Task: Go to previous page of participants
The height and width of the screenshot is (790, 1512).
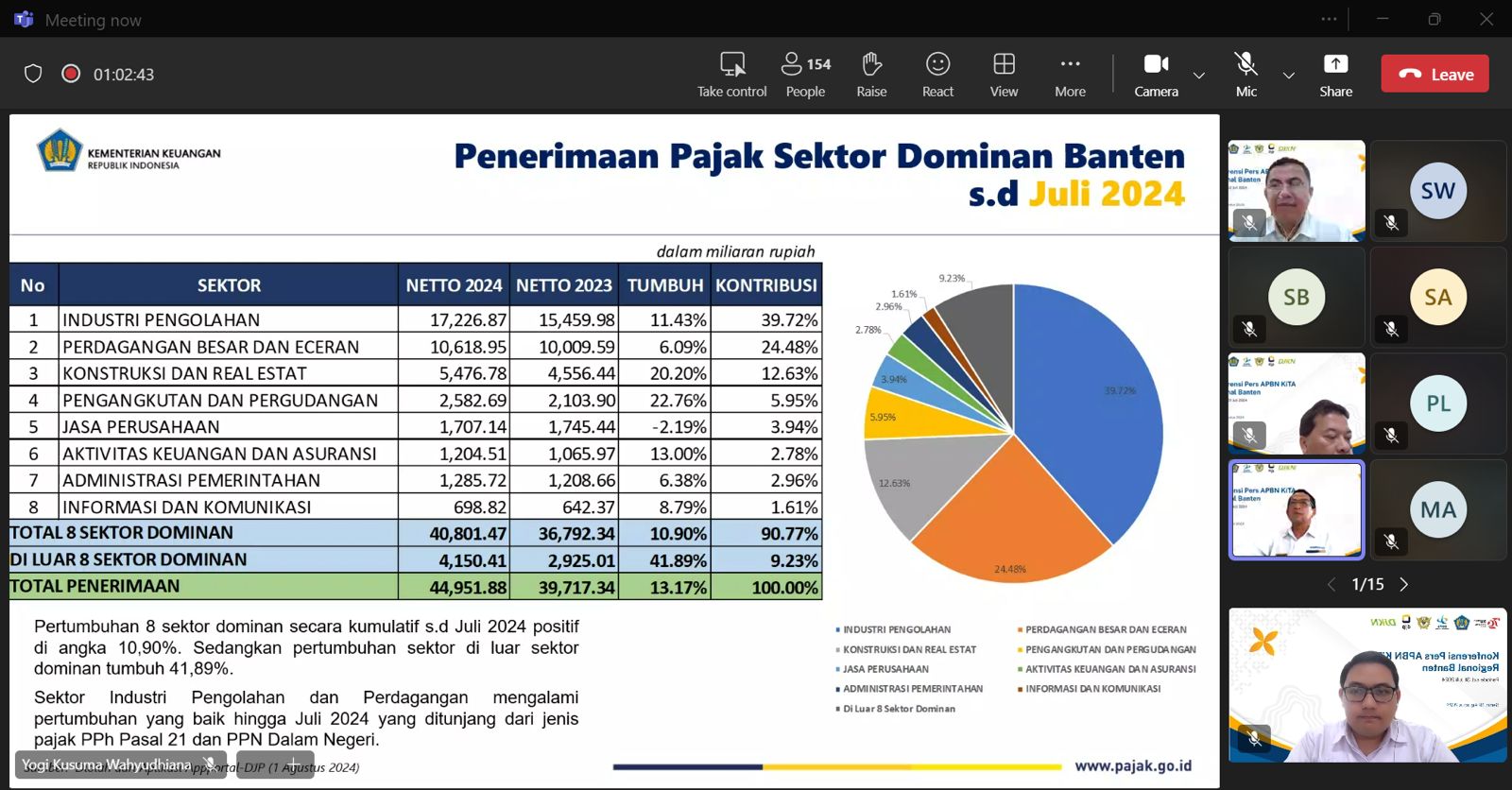Action: click(x=1332, y=585)
